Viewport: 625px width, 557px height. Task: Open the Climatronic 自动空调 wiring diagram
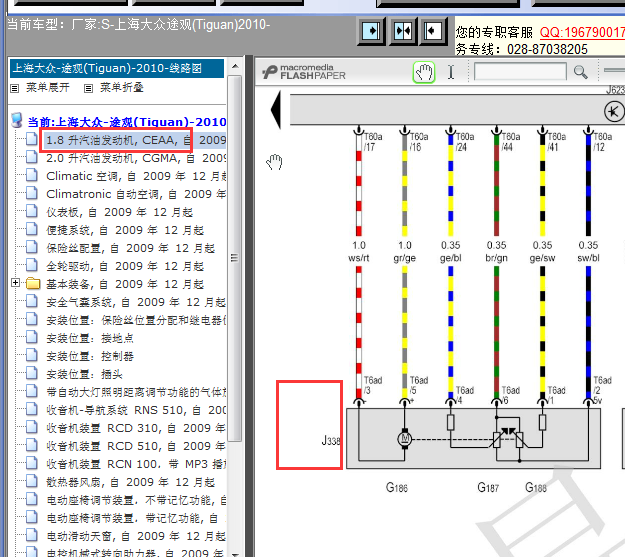[x=136, y=194]
